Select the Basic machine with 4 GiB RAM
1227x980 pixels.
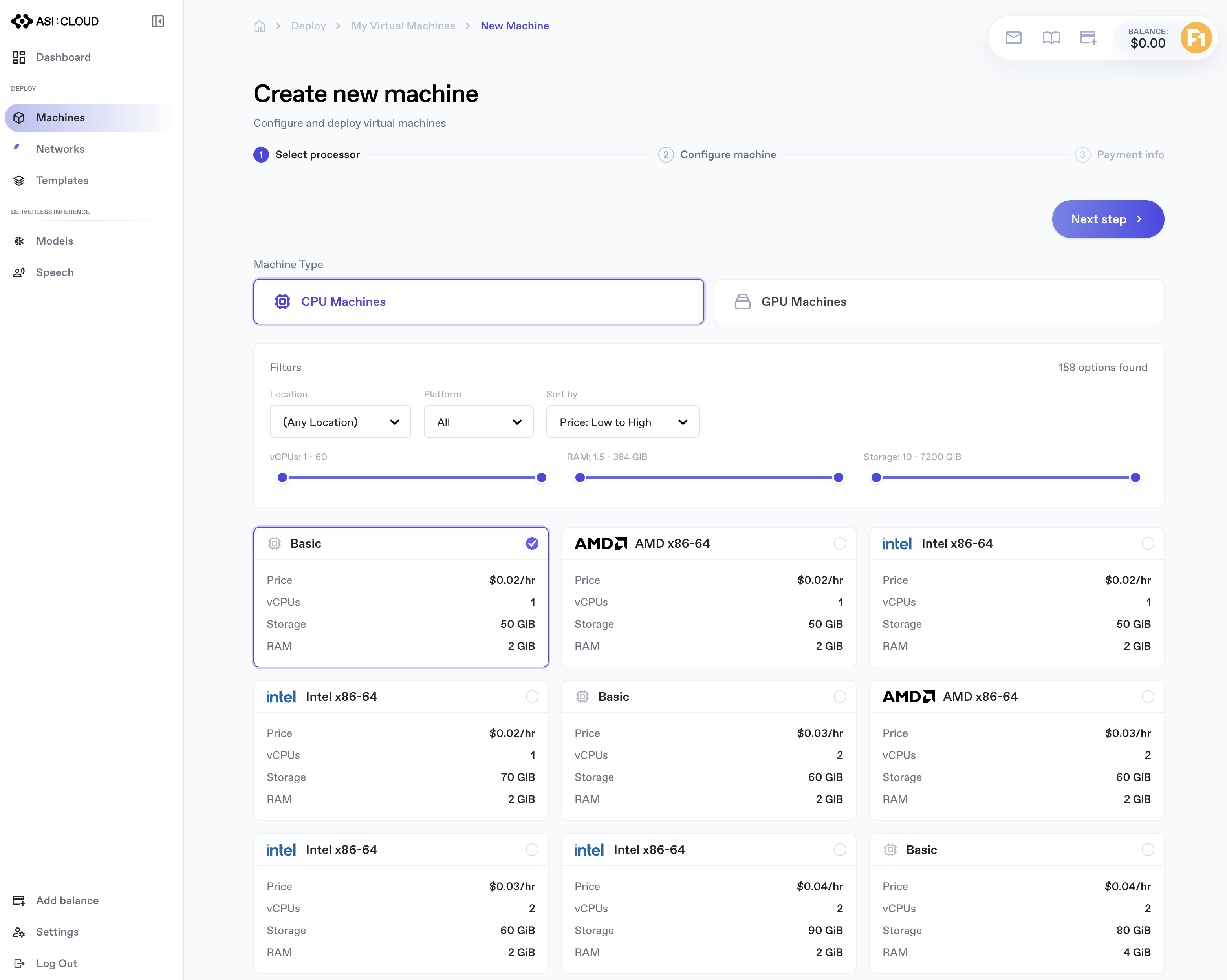pyautogui.click(x=1016, y=903)
